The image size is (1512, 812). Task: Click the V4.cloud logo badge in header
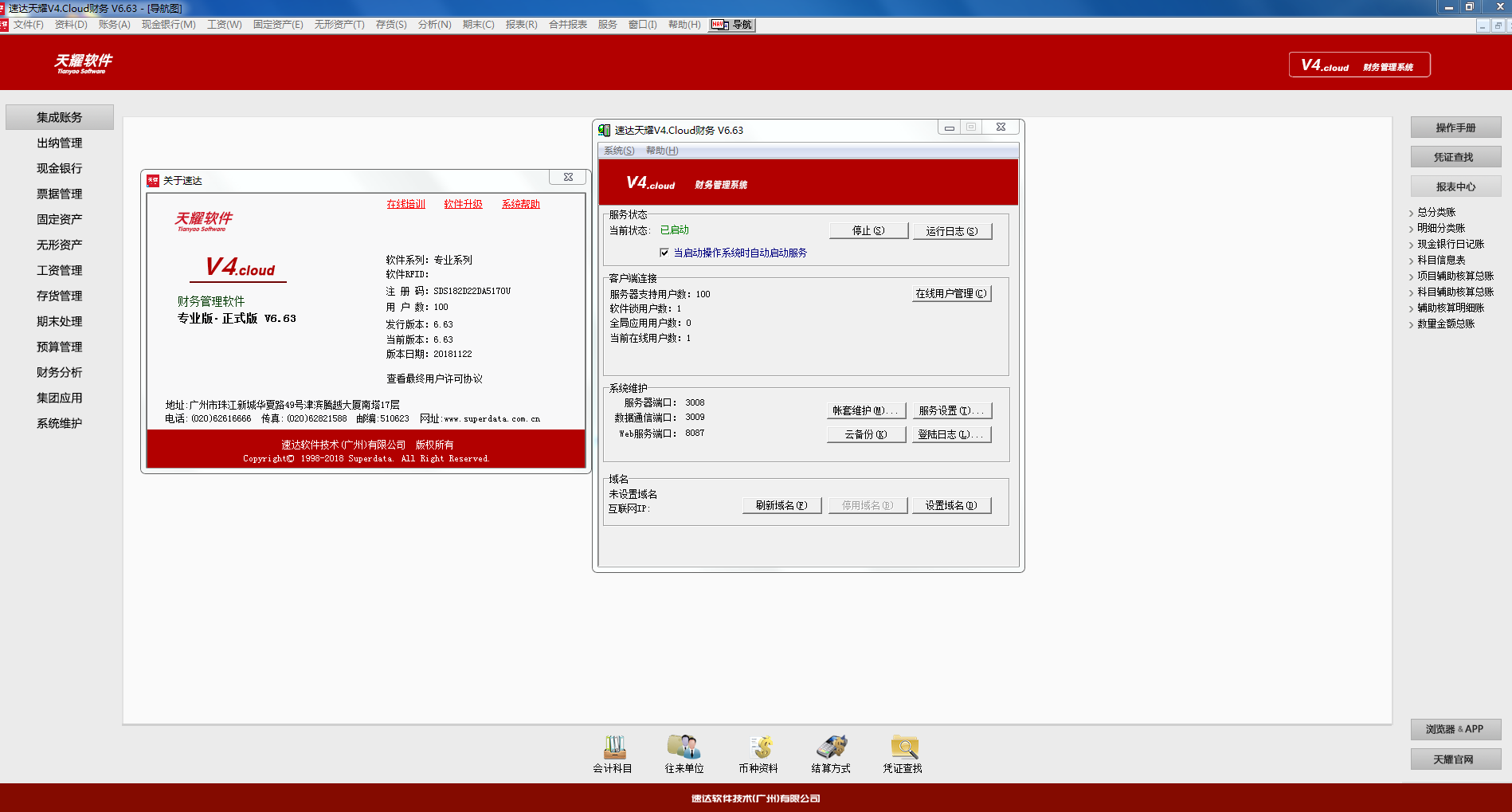click(1359, 65)
